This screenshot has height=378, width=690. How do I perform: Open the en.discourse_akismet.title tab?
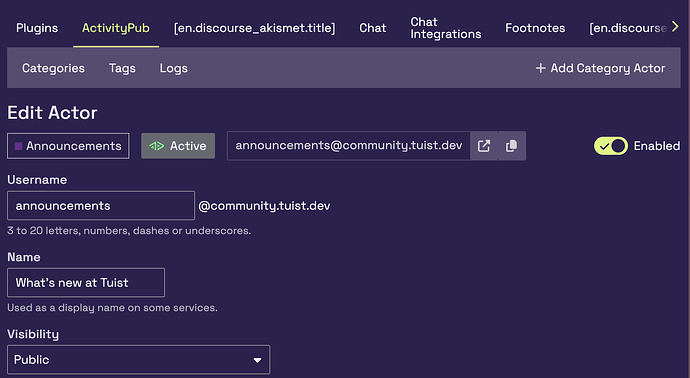(254, 28)
